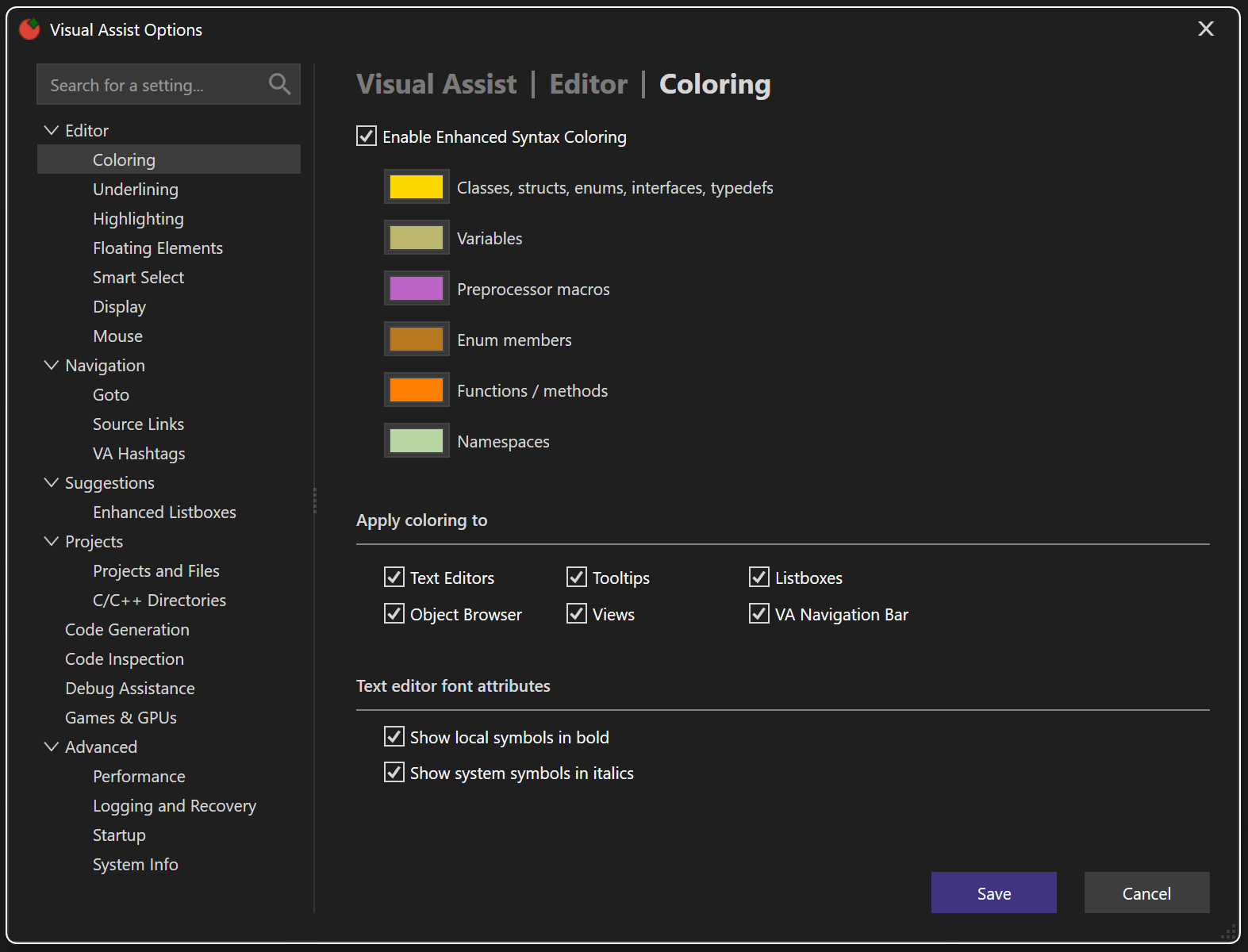
Task: Collapse the Editor tree section
Action: click(x=52, y=130)
